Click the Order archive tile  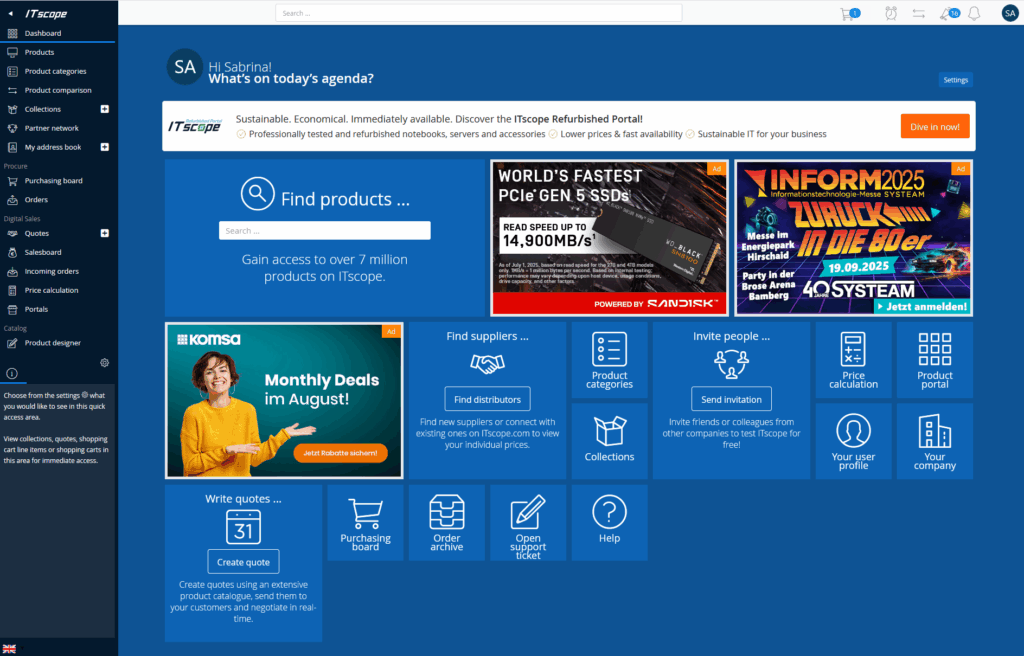tap(446, 522)
